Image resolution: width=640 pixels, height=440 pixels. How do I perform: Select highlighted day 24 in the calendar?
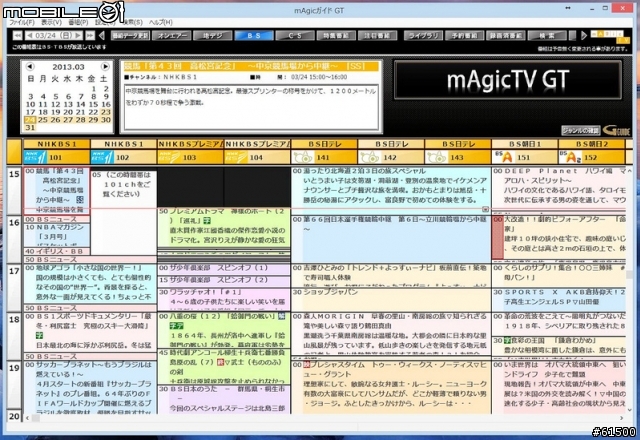tap(30, 120)
